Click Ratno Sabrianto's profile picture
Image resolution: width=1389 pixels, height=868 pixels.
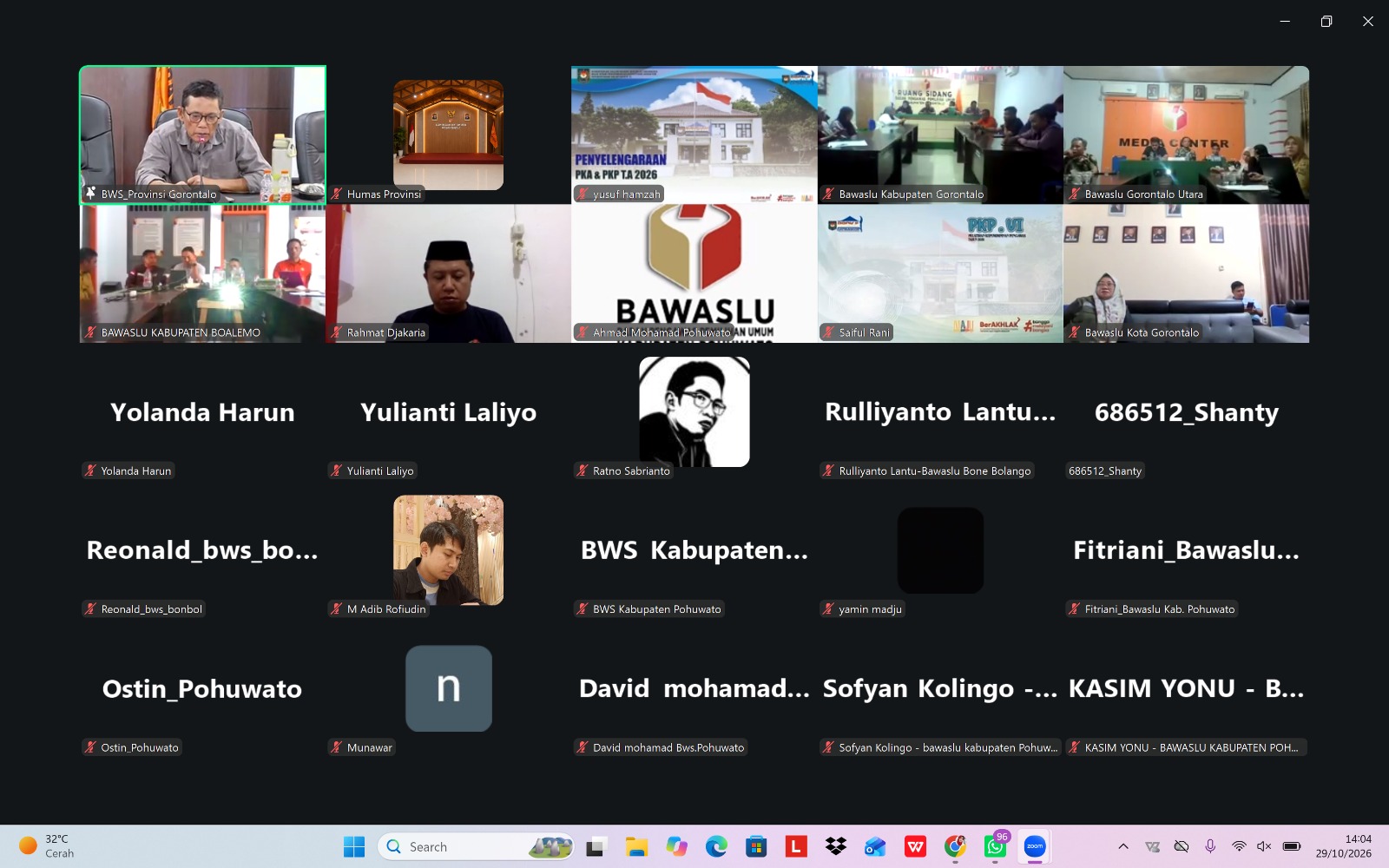[694, 411]
